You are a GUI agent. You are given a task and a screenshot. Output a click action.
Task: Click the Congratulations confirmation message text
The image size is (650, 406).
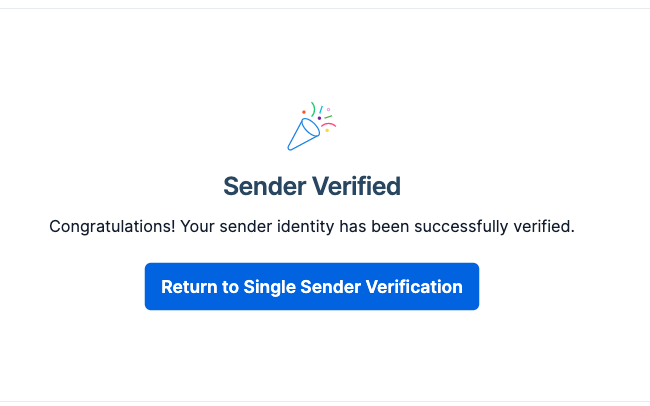311,227
